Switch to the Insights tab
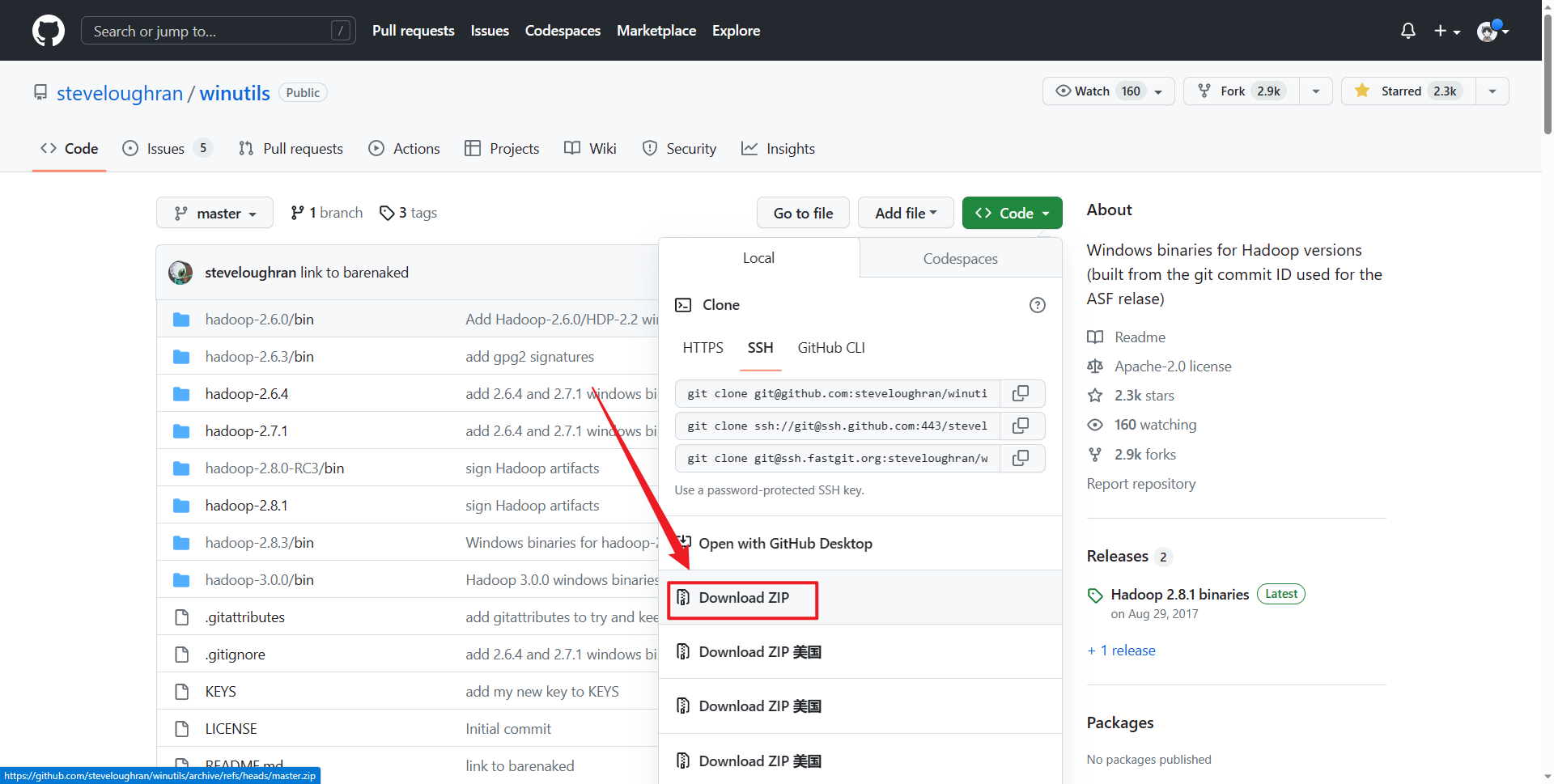1554x784 pixels. pyautogui.click(x=778, y=149)
